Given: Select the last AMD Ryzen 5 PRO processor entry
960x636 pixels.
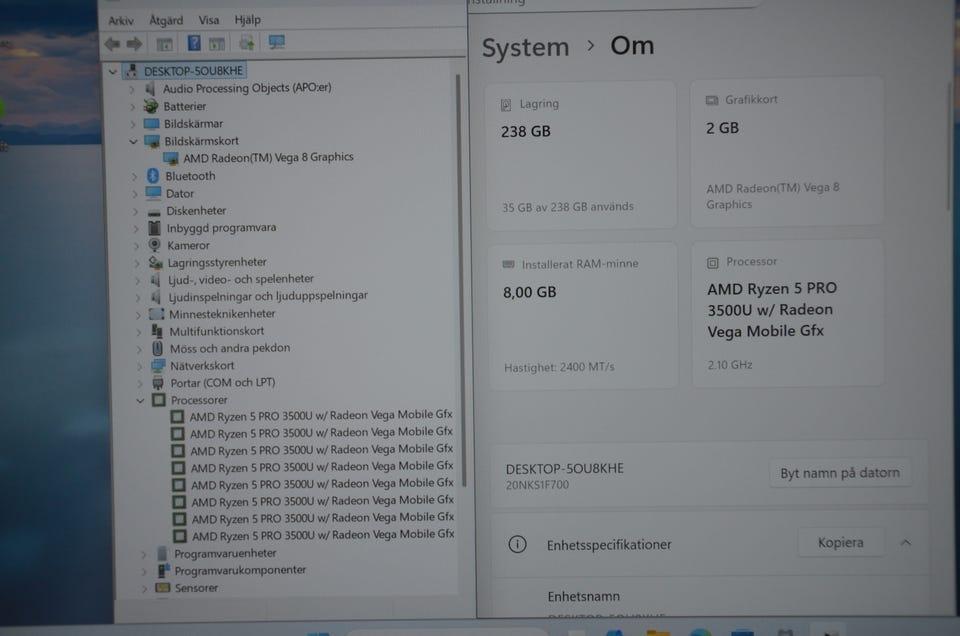Looking at the screenshot, I should coord(323,536).
